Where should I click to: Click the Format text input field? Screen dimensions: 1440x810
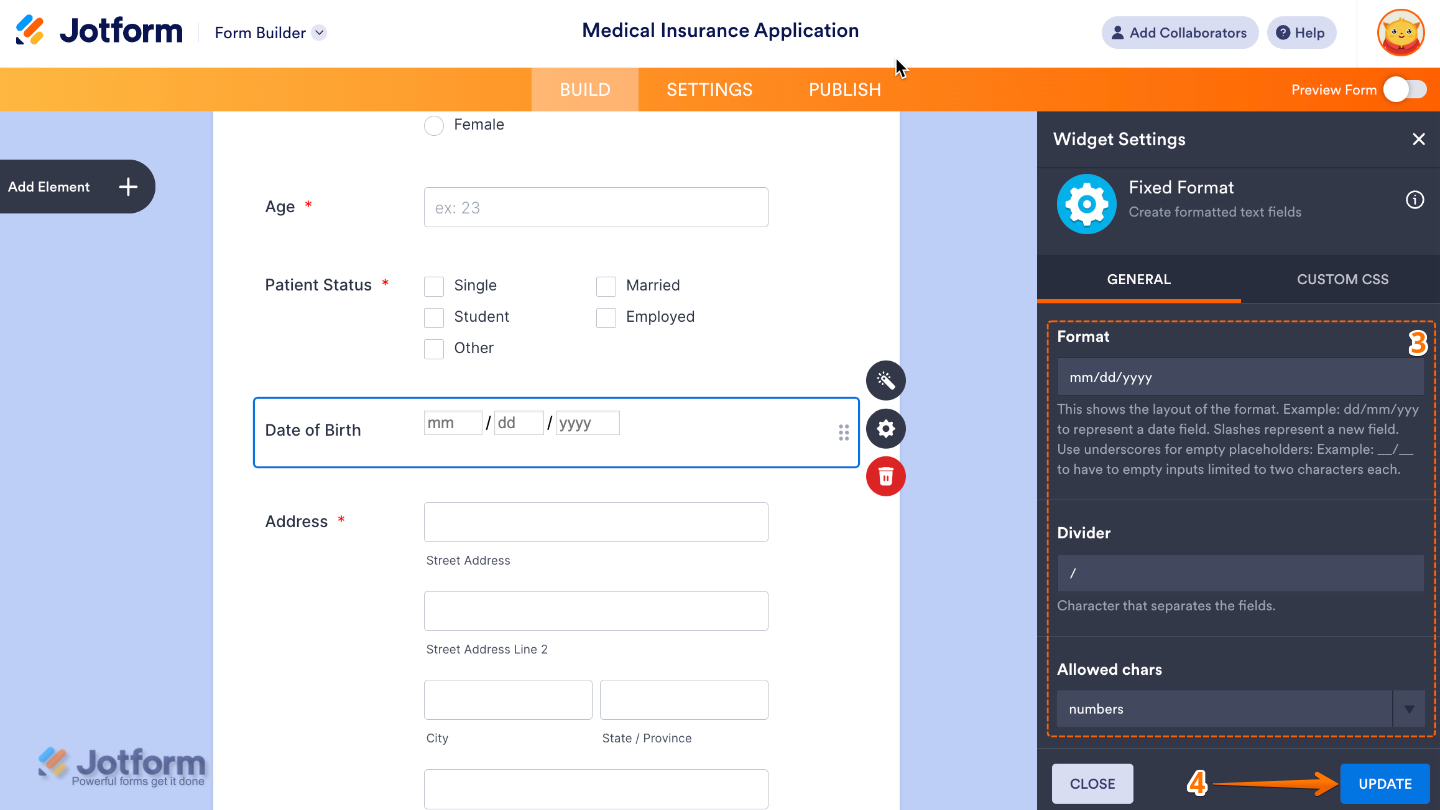pyautogui.click(x=1240, y=378)
